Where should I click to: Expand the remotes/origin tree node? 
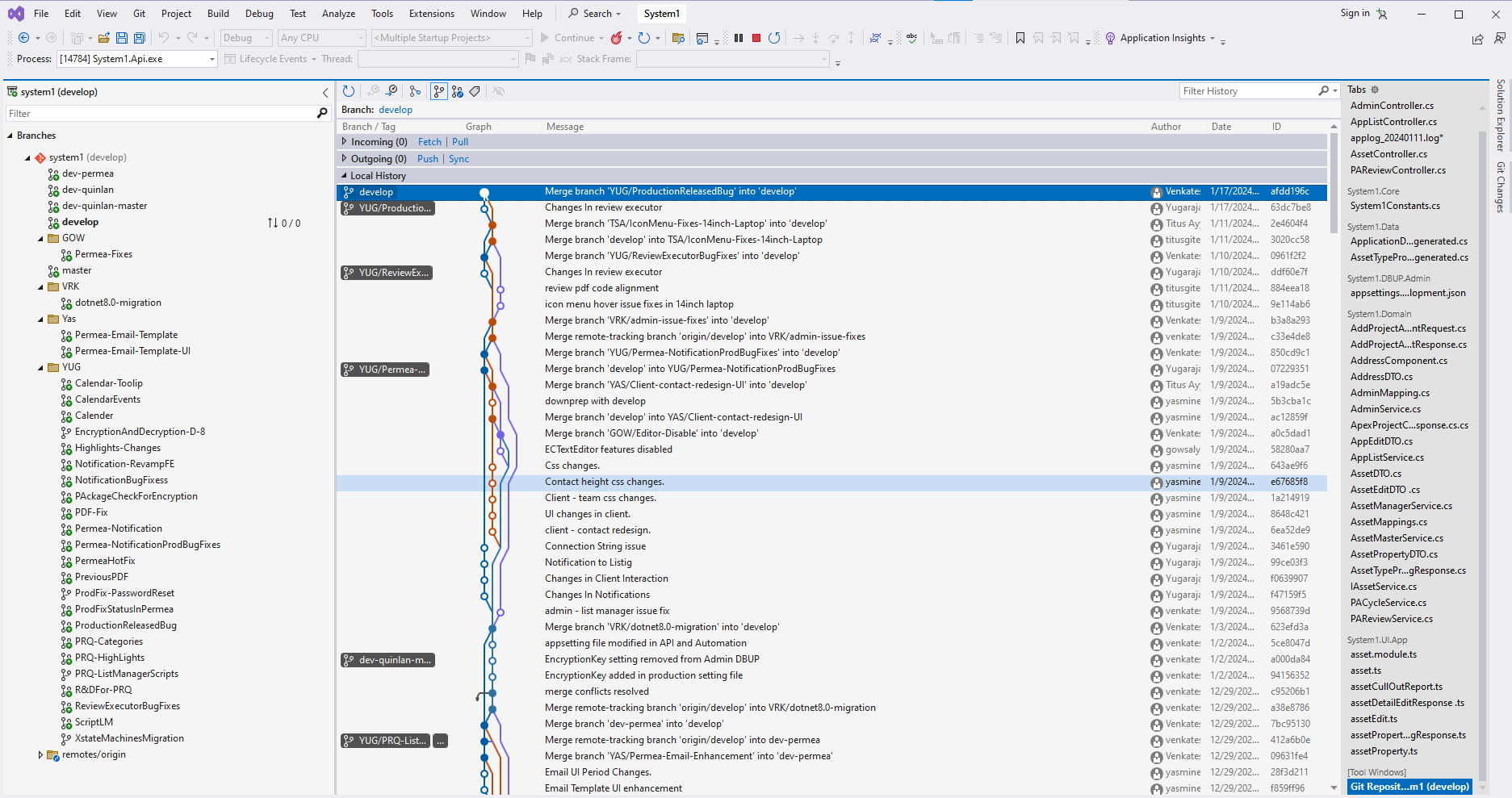pos(40,755)
